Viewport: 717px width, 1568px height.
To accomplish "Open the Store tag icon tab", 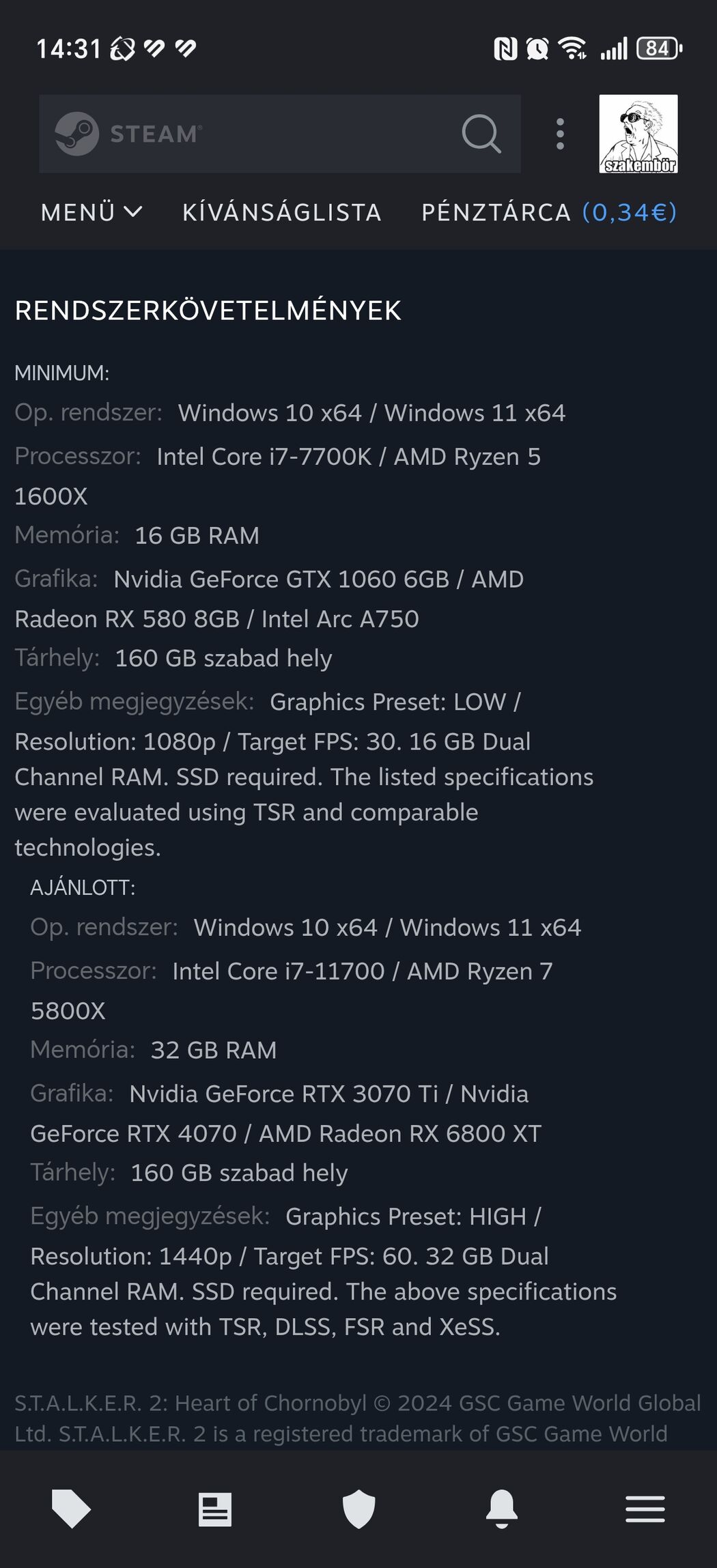I will click(x=72, y=1509).
